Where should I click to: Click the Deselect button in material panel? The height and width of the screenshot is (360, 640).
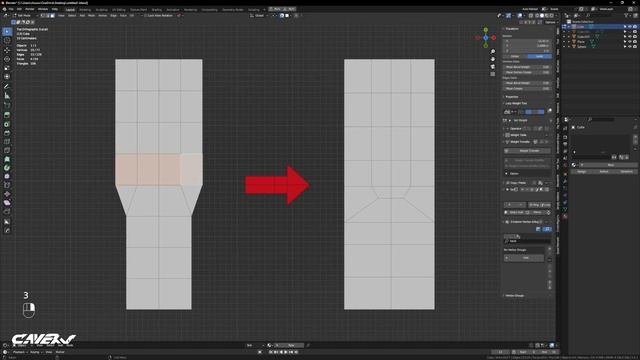(627, 171)
